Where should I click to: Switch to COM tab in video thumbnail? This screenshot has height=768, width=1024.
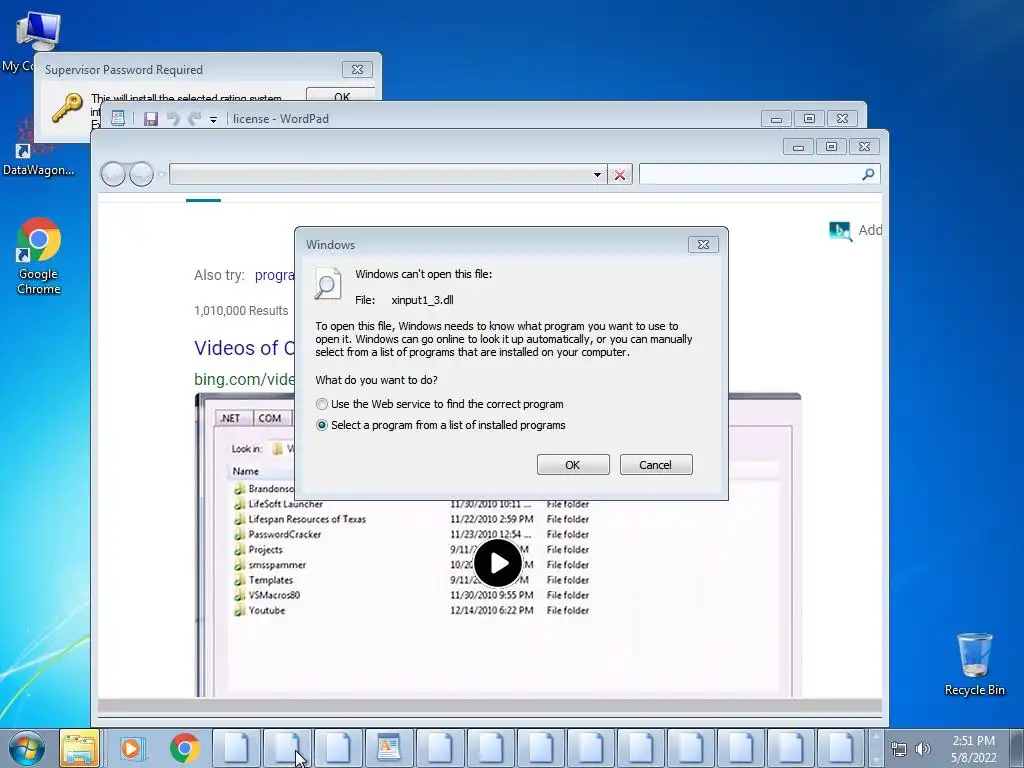[270, 418]
